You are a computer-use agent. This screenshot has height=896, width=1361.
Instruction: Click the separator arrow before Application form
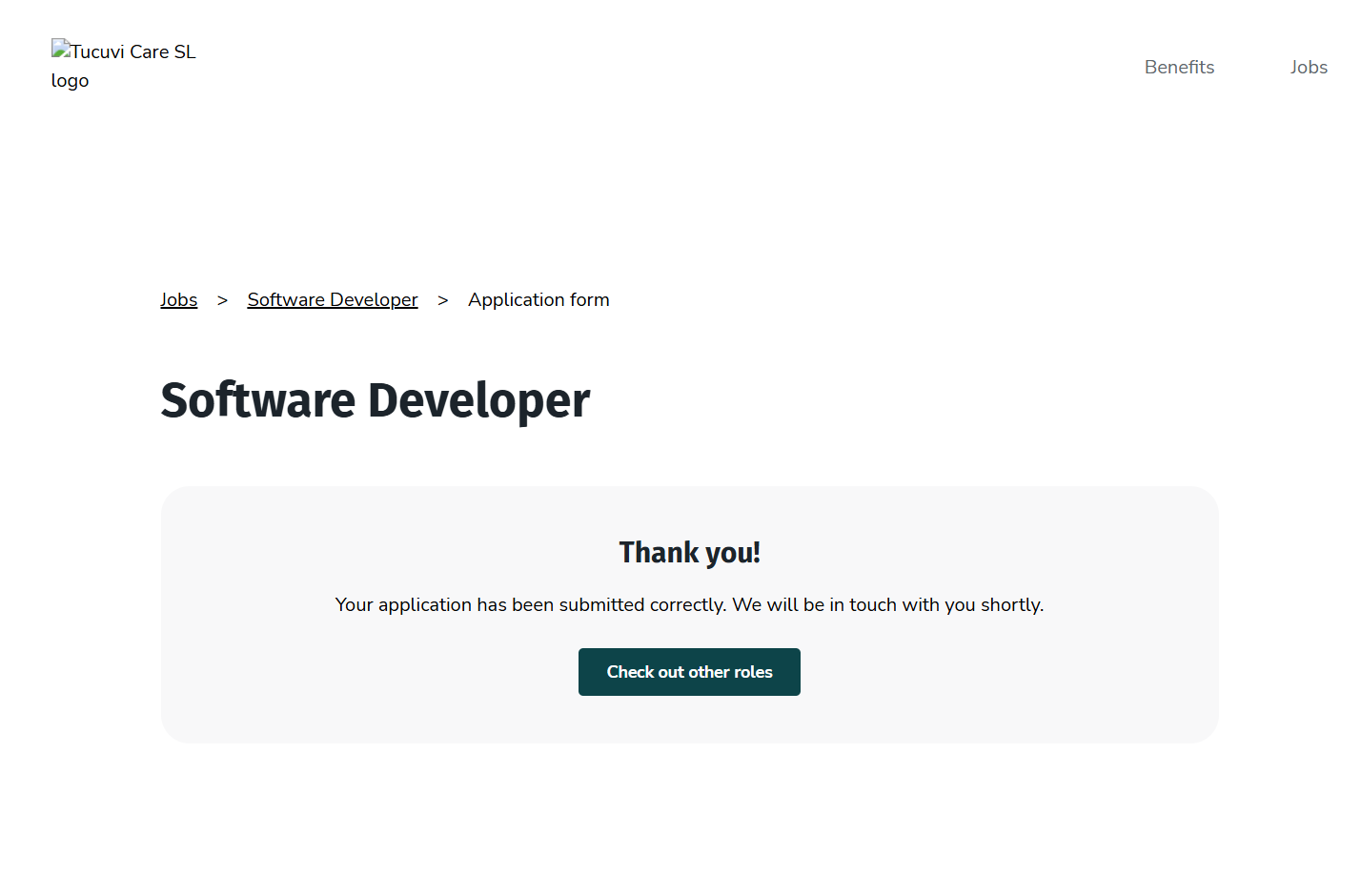tap(442, 300)
